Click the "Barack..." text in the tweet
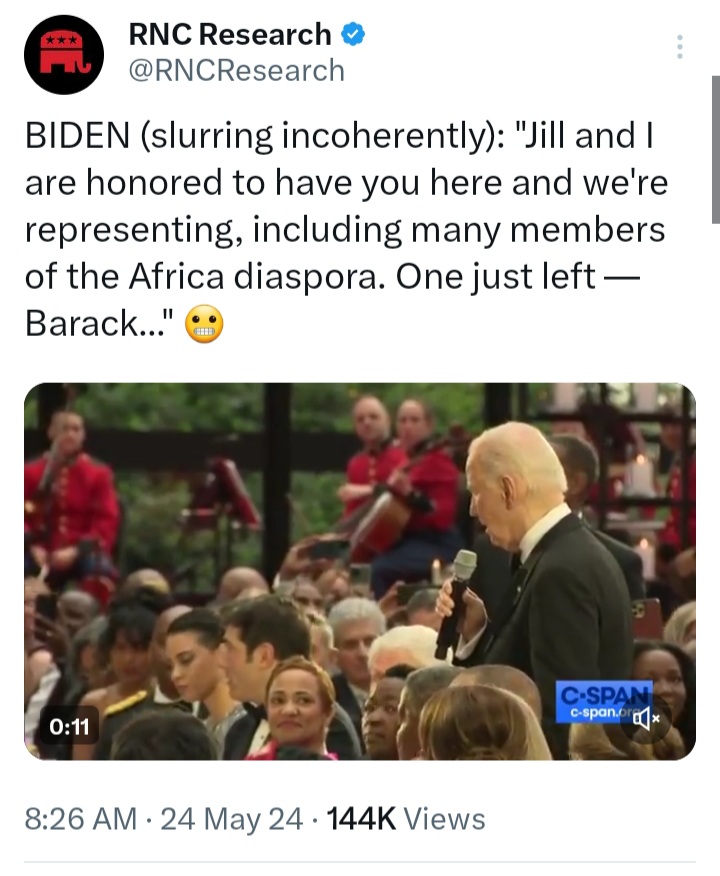 tap(100, 323)
